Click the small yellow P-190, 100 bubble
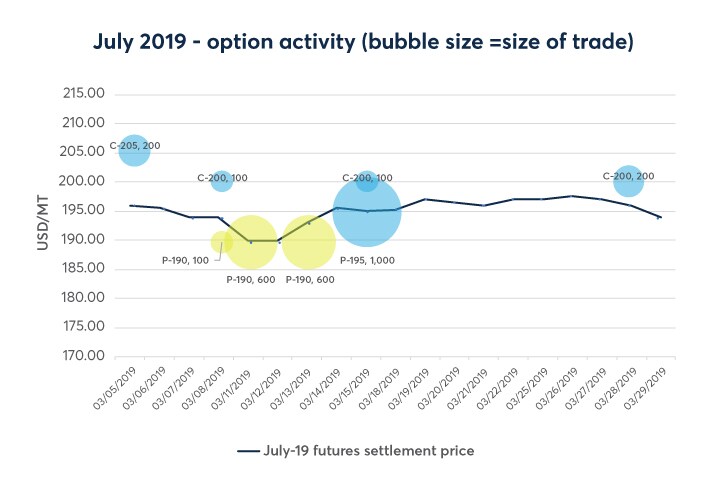 (x=221, y=242)
